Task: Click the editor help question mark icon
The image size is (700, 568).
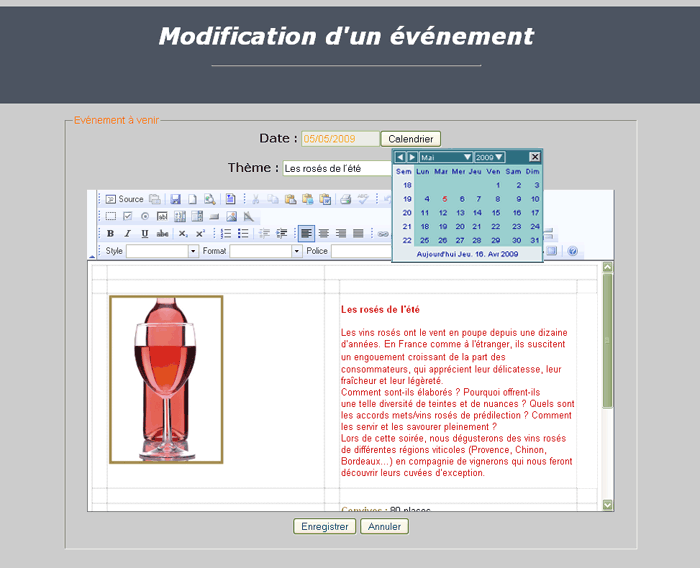Action: pos(573,251)
